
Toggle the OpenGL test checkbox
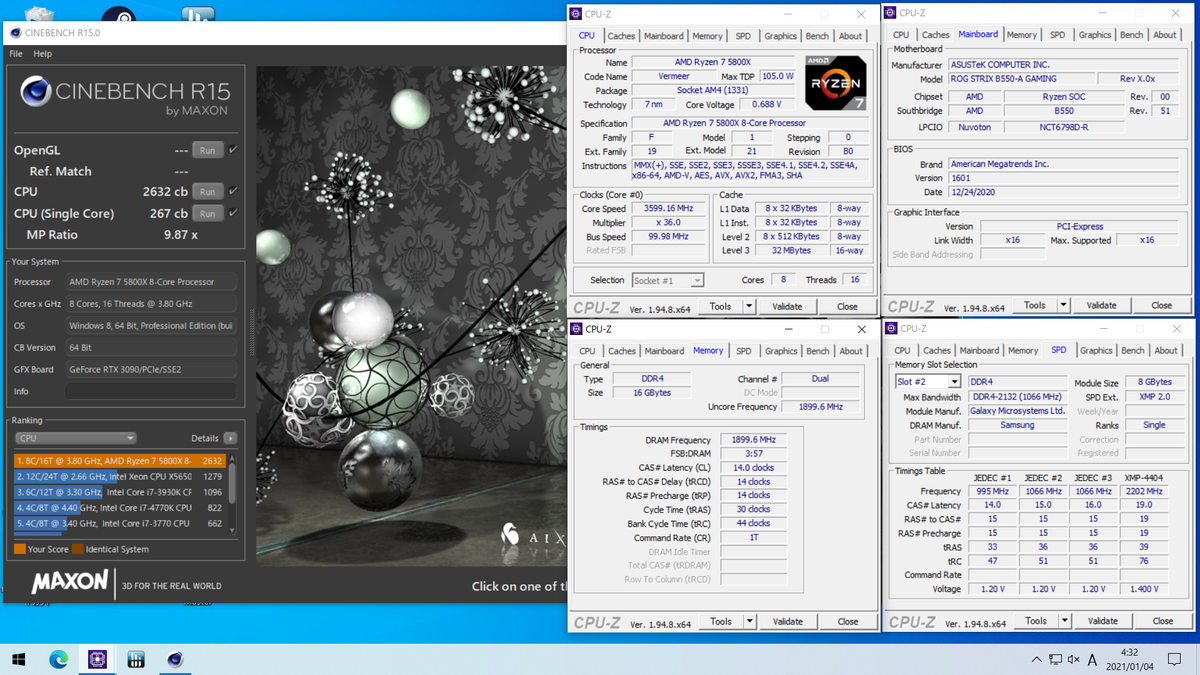click(x=233, y=150)
